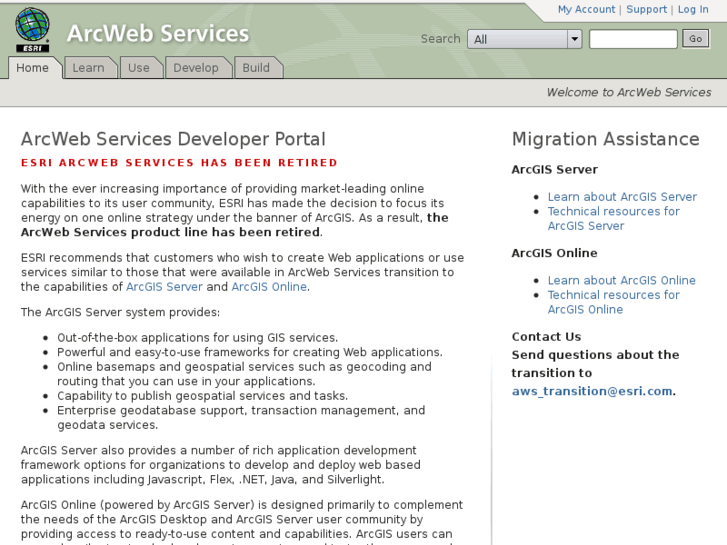Image resolution: width=727 pixels, height=545 pixels.
Task: Click the Search label next to dropdown
Action: pos(440,39)
